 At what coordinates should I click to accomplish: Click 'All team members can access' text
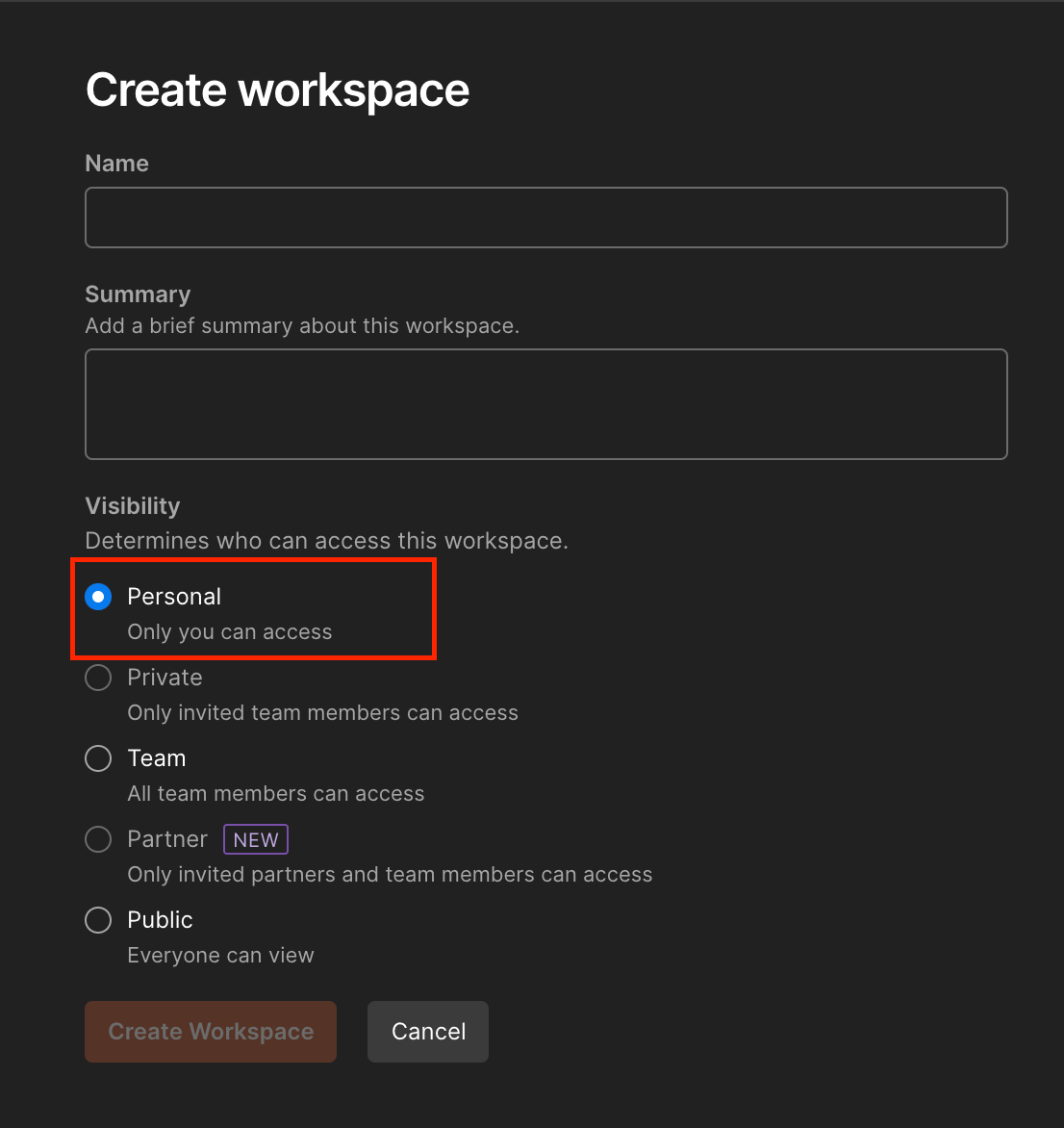pos(276,794)
